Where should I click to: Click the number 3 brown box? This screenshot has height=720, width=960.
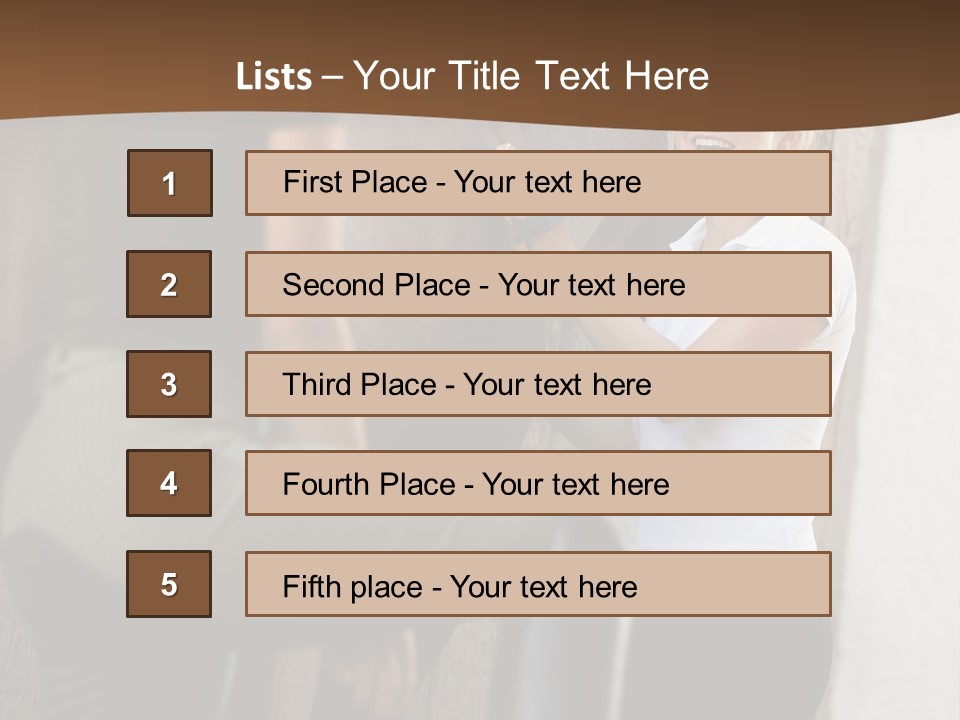pos(169,384)
